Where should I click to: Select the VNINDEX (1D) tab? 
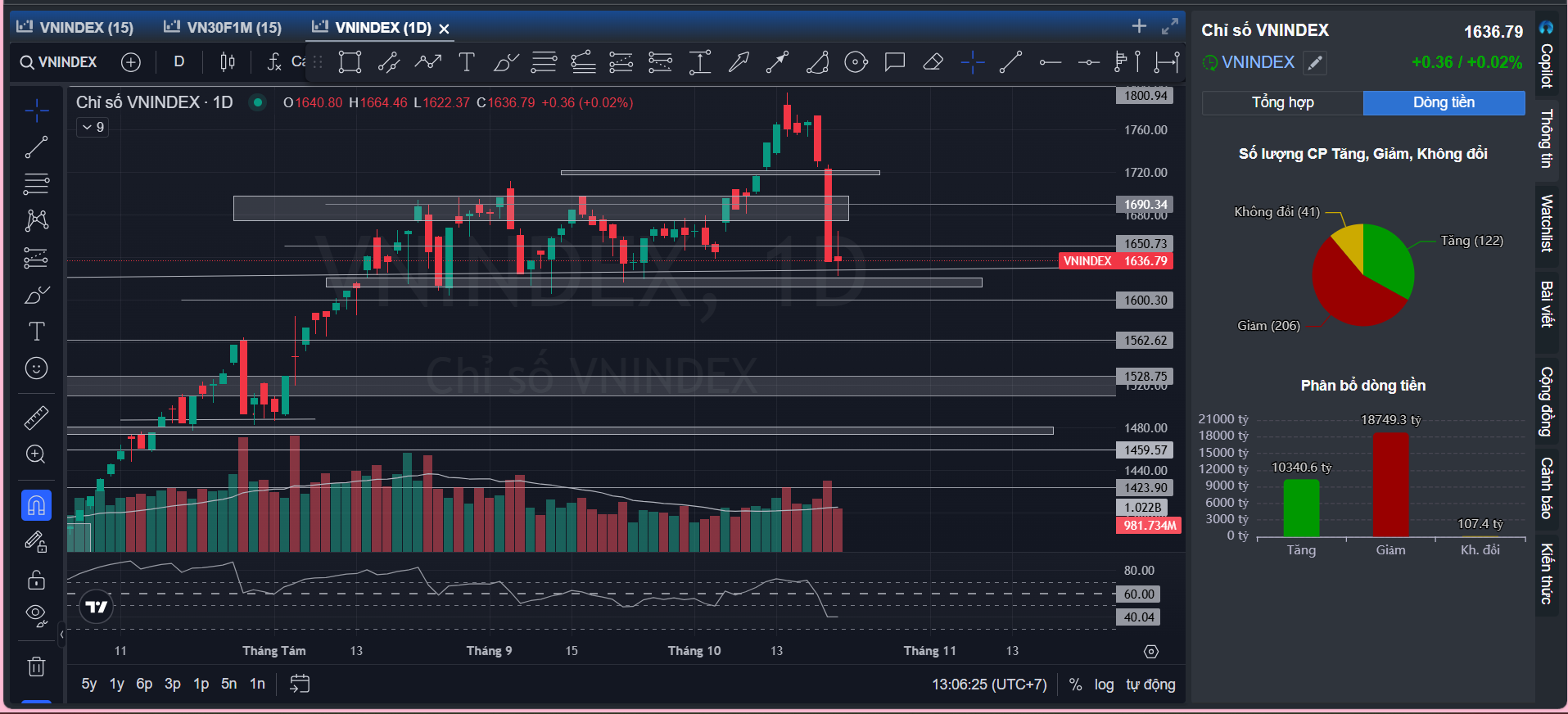point(372,27)
